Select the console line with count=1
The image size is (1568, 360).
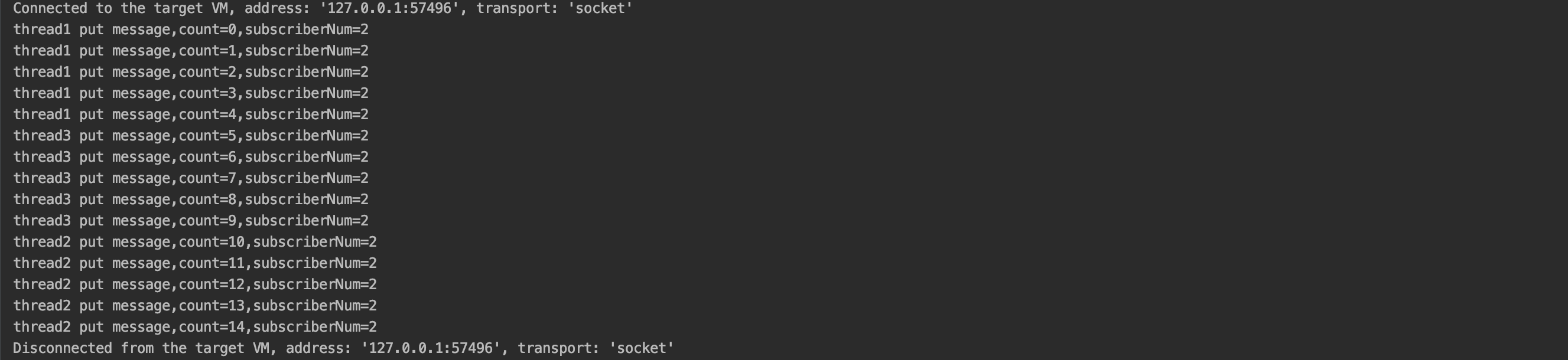[x=190, y=51]
